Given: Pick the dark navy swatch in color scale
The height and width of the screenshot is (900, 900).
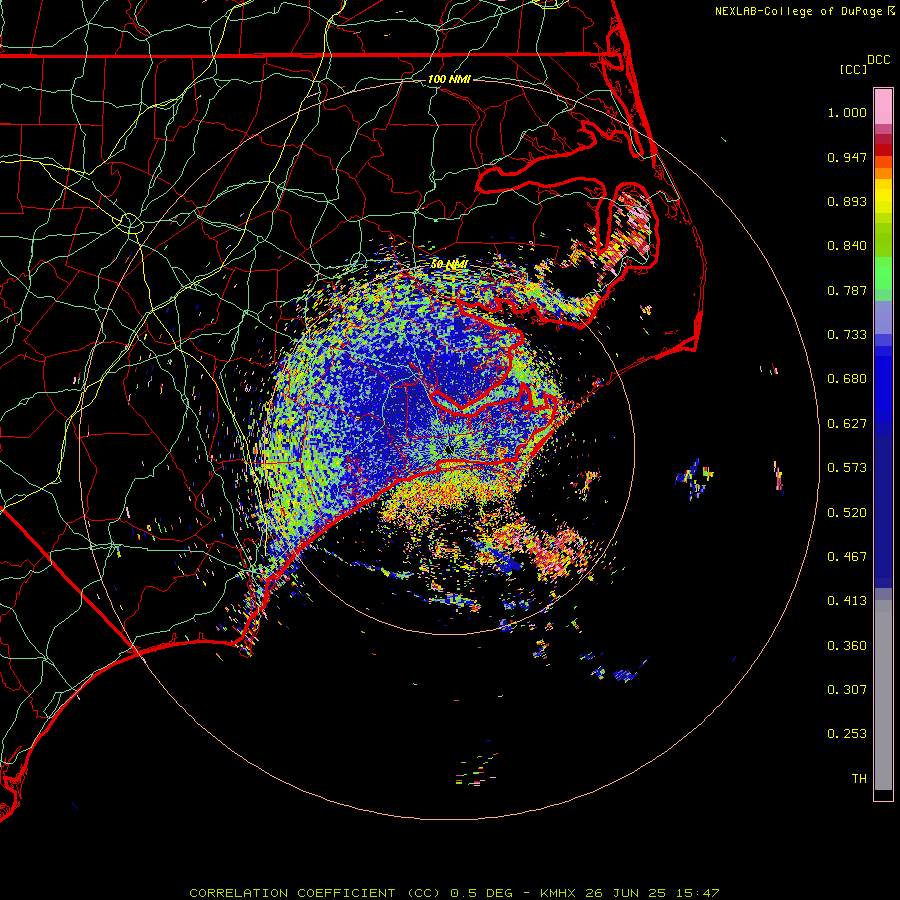Looking at the screenshot, I should point(883,505).
